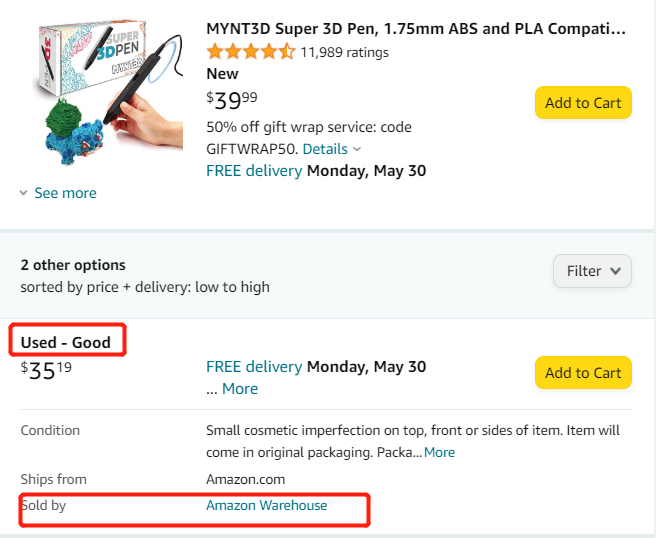The height and width of the screenshot is (538, 656).
Task: Open the Filter dropdown
Action: tap(592, 271)
